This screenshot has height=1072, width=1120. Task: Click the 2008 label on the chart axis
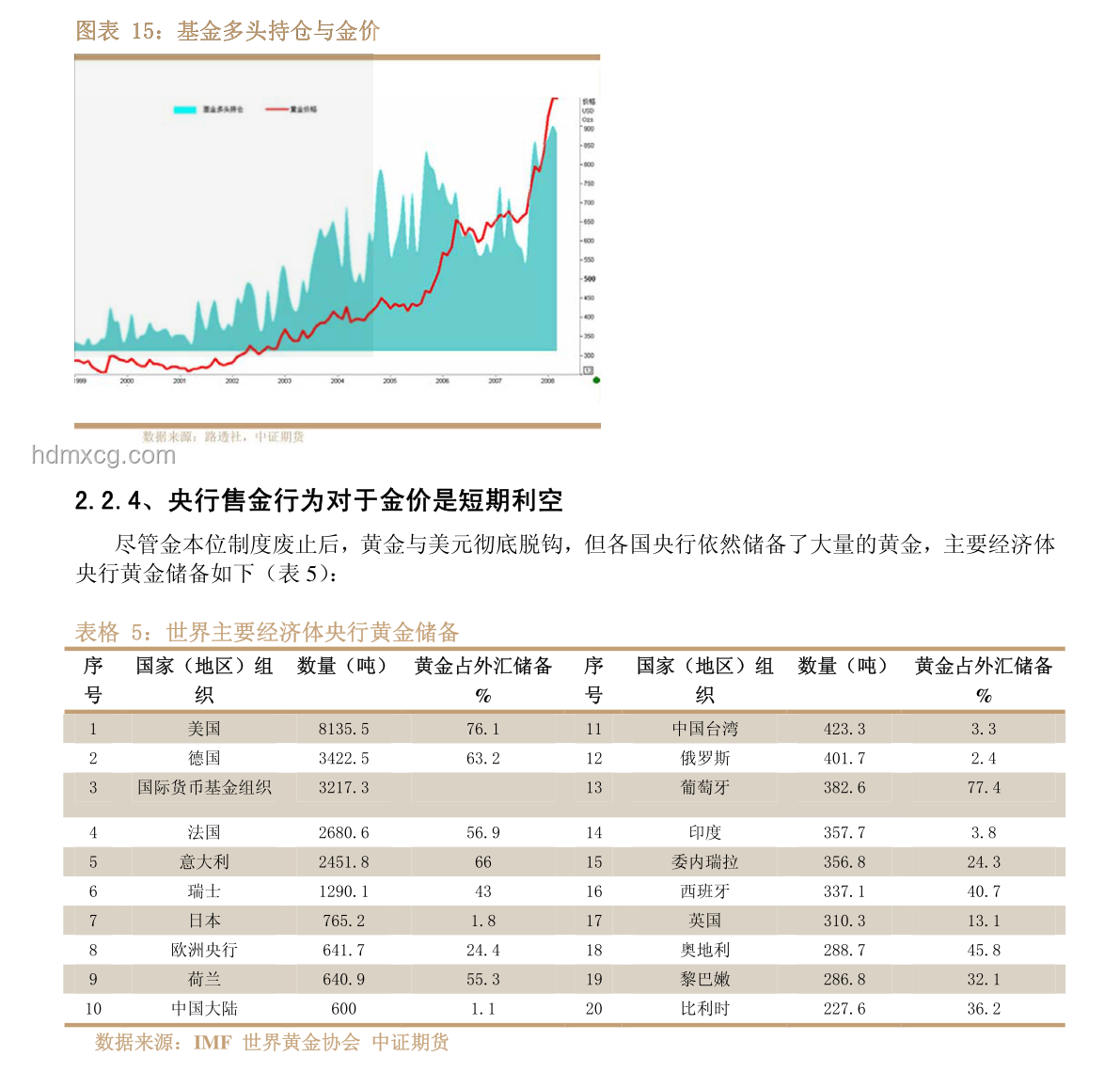[547, 381]
